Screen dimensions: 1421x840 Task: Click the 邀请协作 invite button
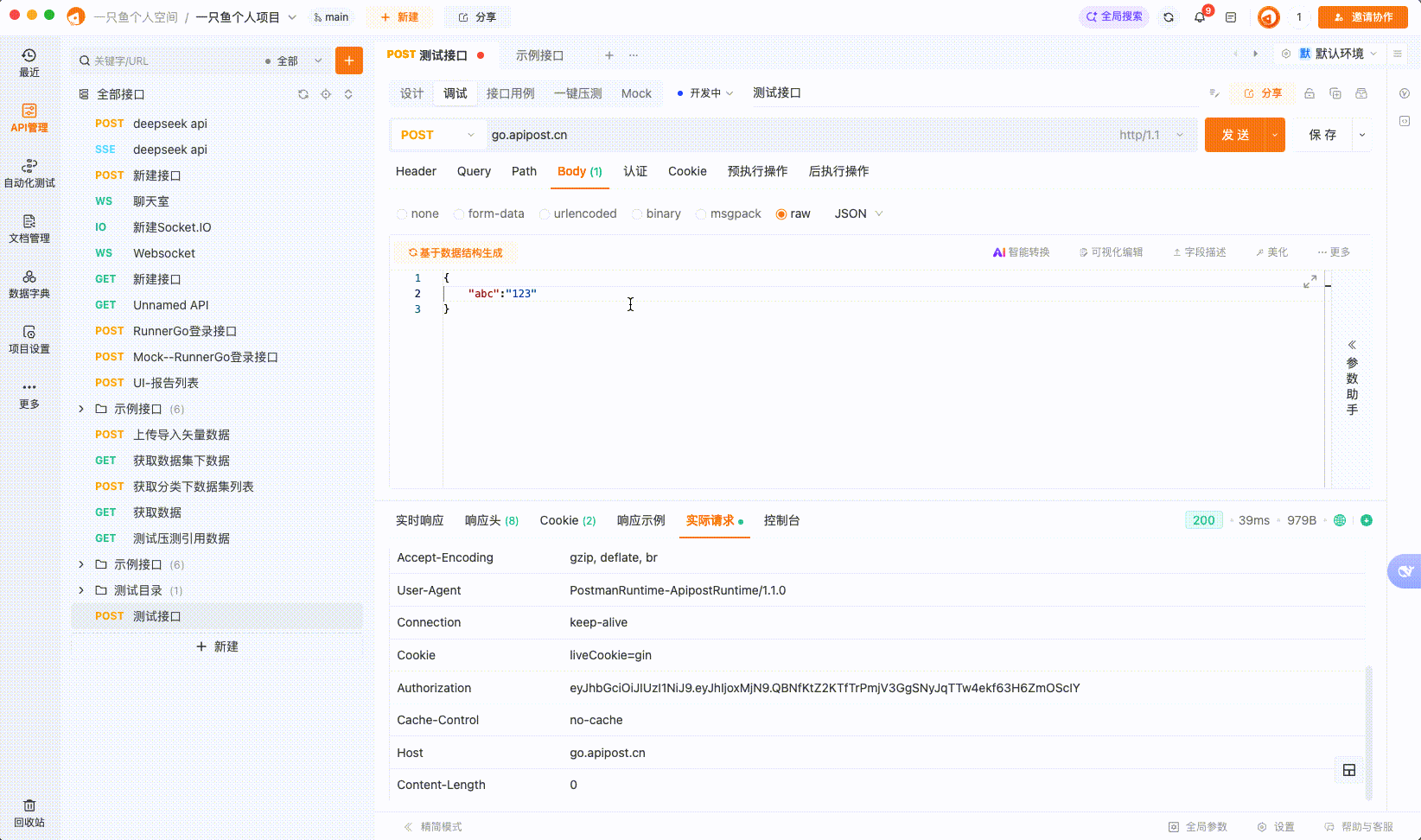point(1364,16)
